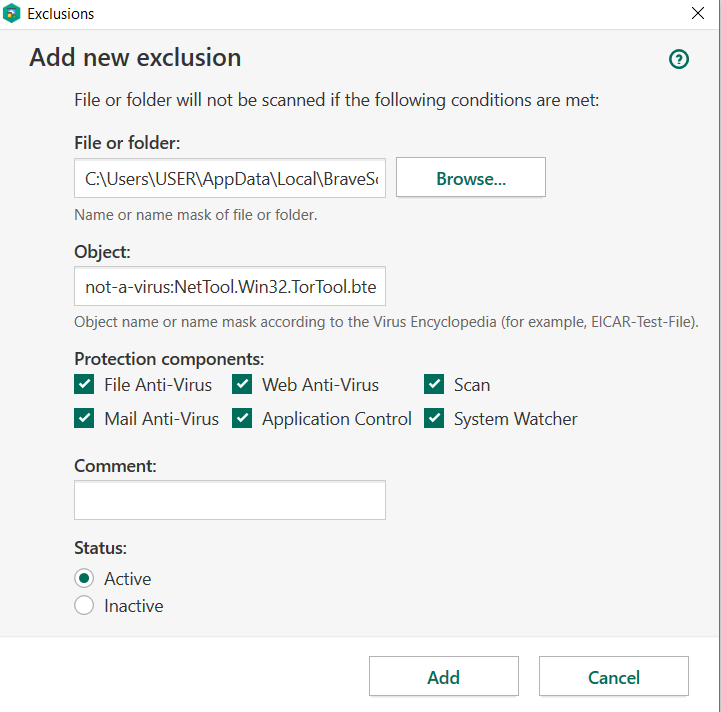Uncheck Application Control component
Image resolution: width=721 pixels, height=712 pixels.
click(242, 418)
